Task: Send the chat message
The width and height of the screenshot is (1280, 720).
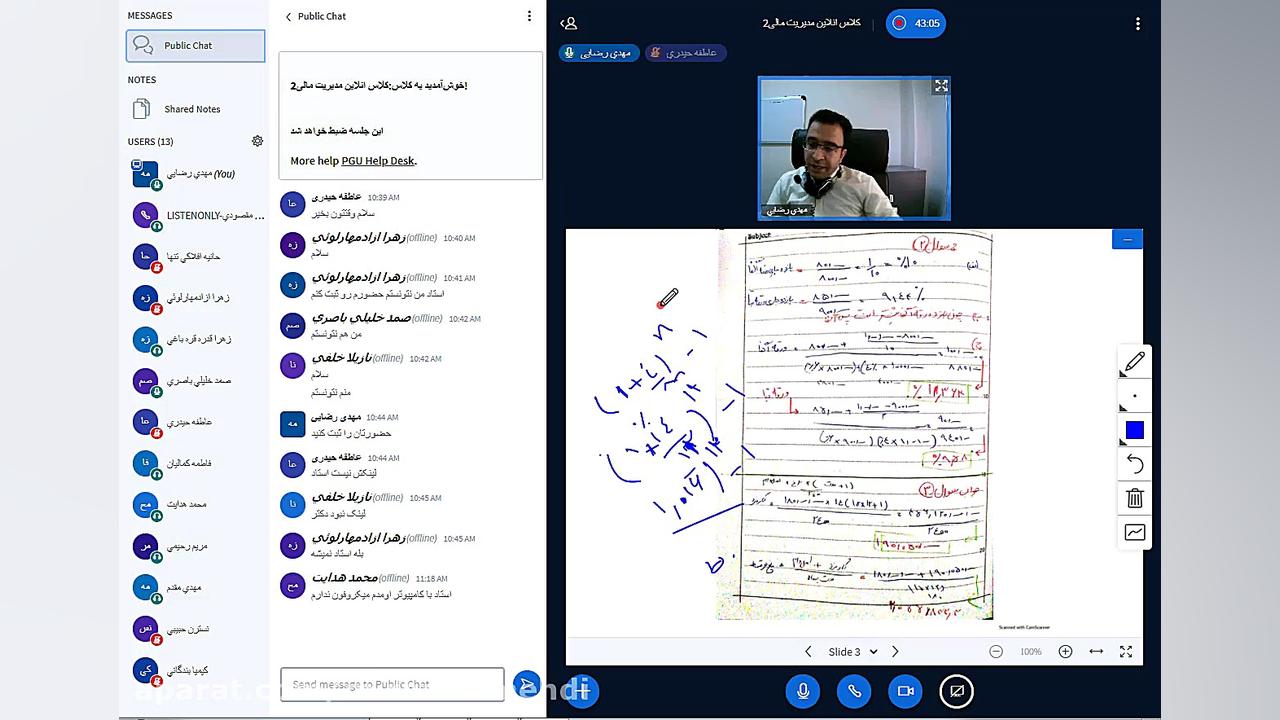Action: click(x=526, y=685)
